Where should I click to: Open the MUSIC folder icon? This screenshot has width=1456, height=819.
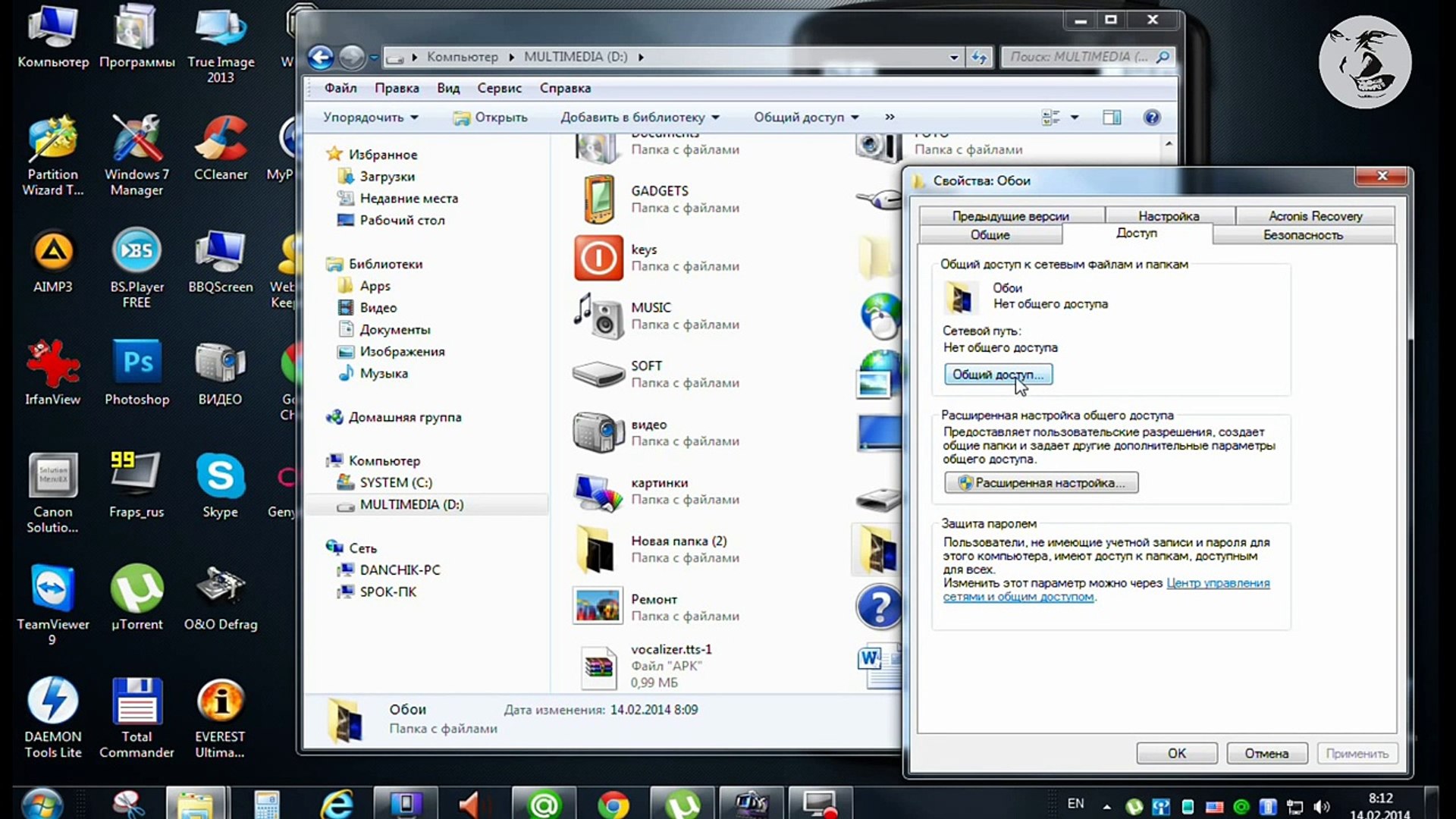(598, 316)
